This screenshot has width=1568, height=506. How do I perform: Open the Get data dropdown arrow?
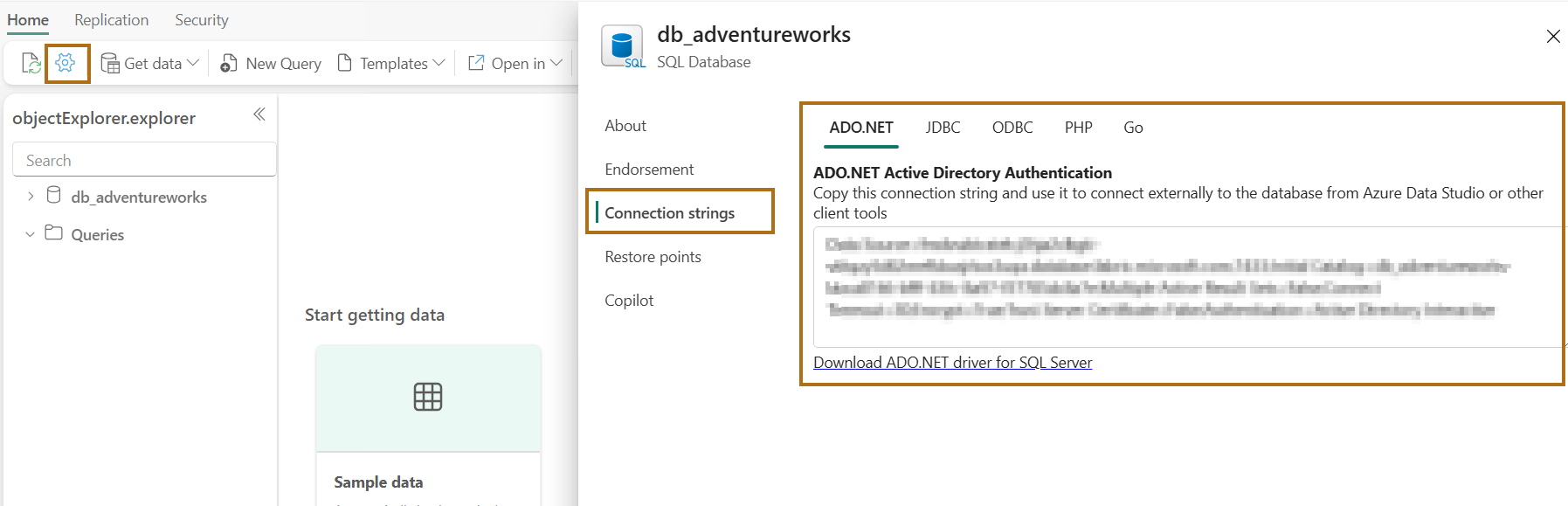click(193, 63)
